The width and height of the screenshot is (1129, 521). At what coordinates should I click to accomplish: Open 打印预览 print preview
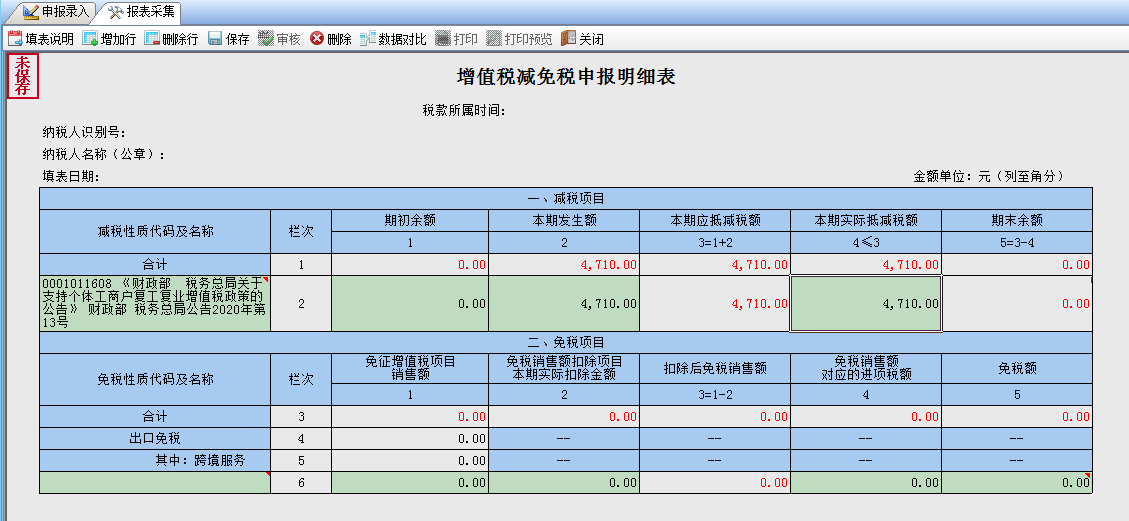point(519,39)
